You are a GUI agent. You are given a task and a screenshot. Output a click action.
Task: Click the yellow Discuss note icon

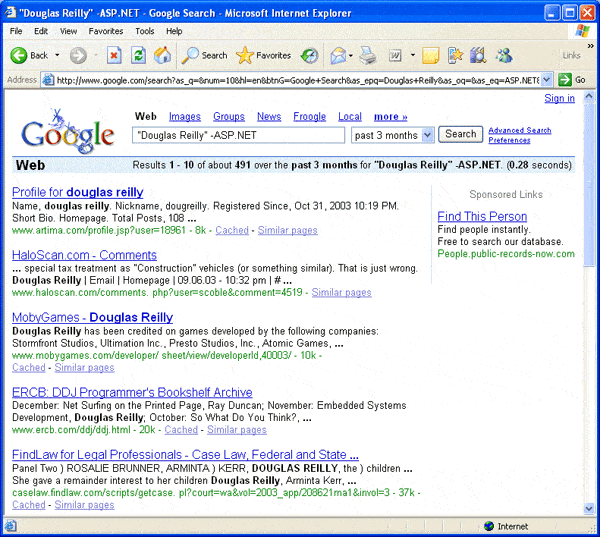tap(430, 56)
